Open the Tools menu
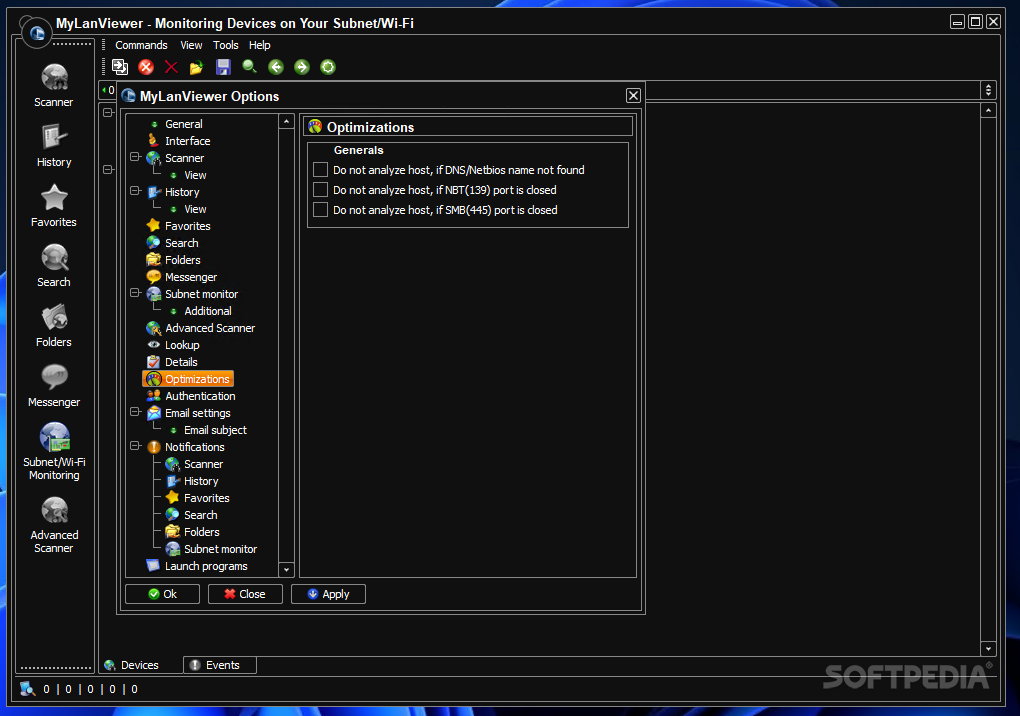The width and height of the screenshot is (1020, 716). (x=226, y=45)
